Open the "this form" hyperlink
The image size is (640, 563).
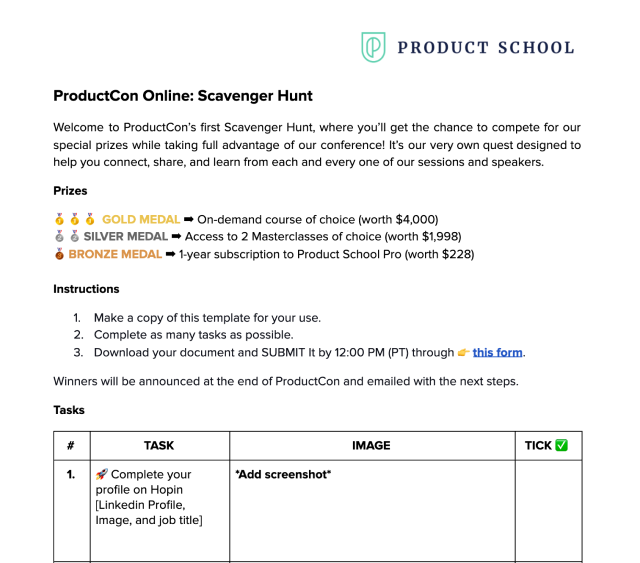[498, 352]
